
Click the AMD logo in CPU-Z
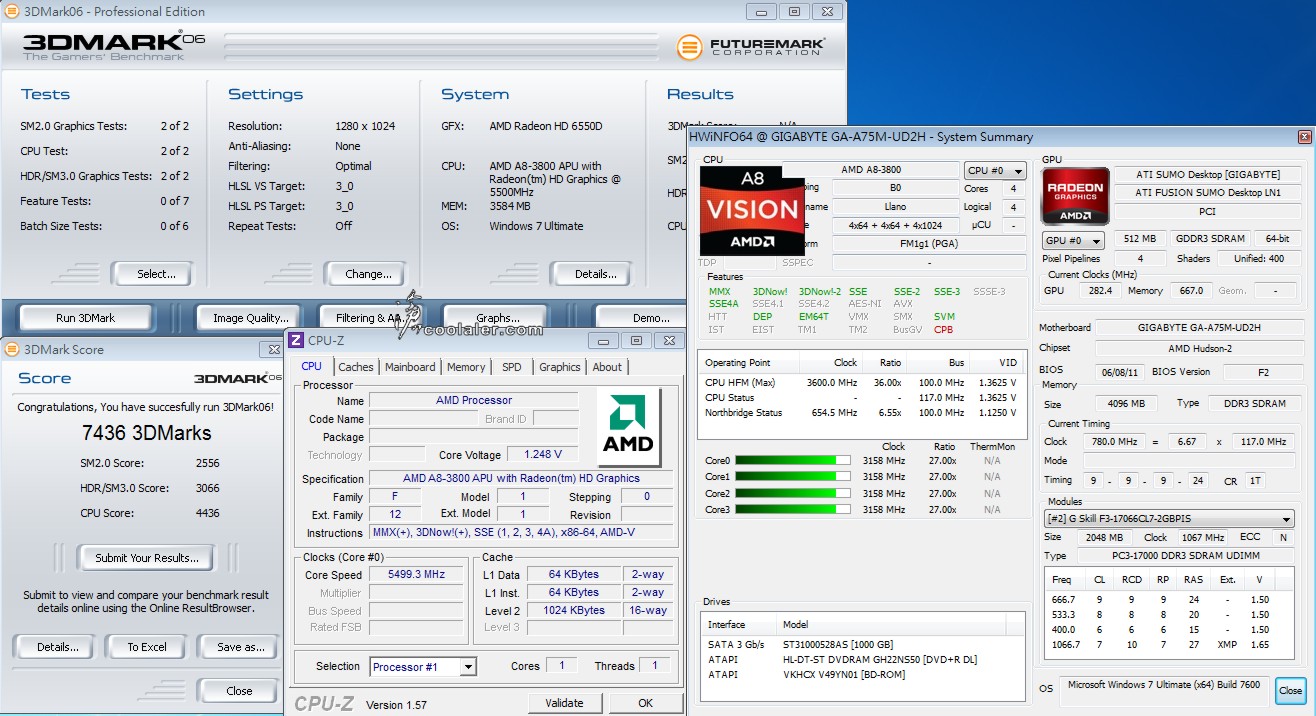(x=628, y=428)
